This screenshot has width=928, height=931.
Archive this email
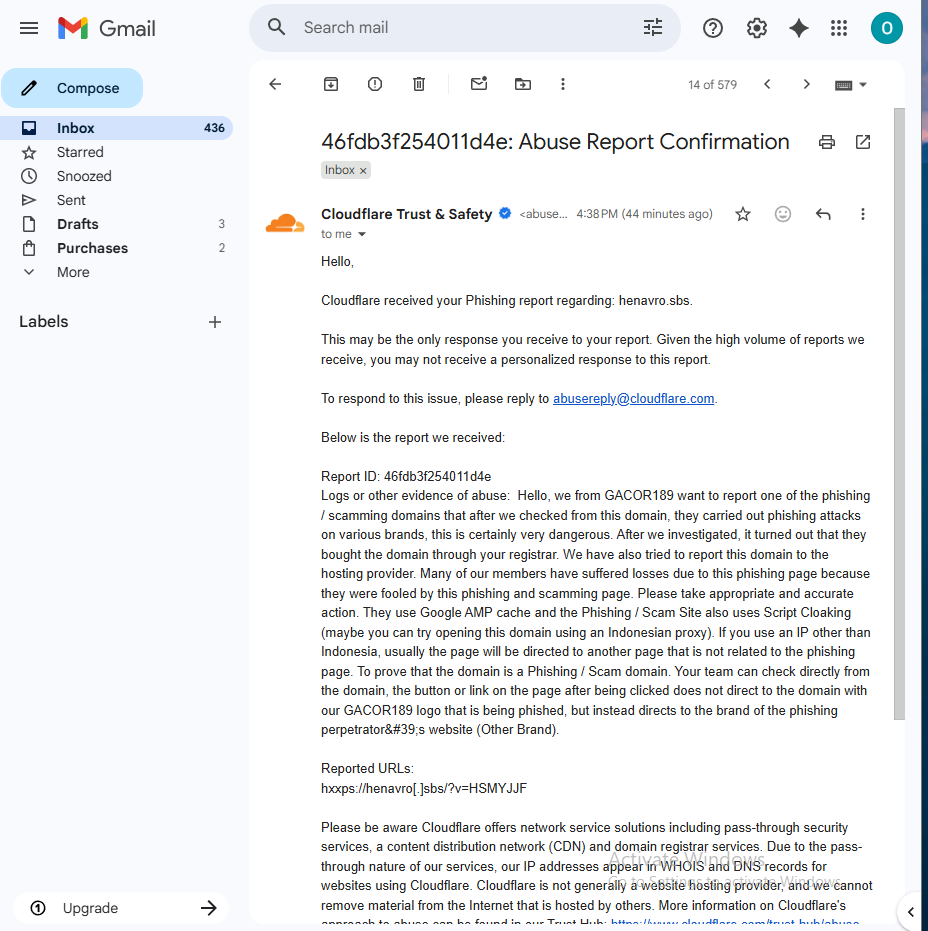point(331,84)
